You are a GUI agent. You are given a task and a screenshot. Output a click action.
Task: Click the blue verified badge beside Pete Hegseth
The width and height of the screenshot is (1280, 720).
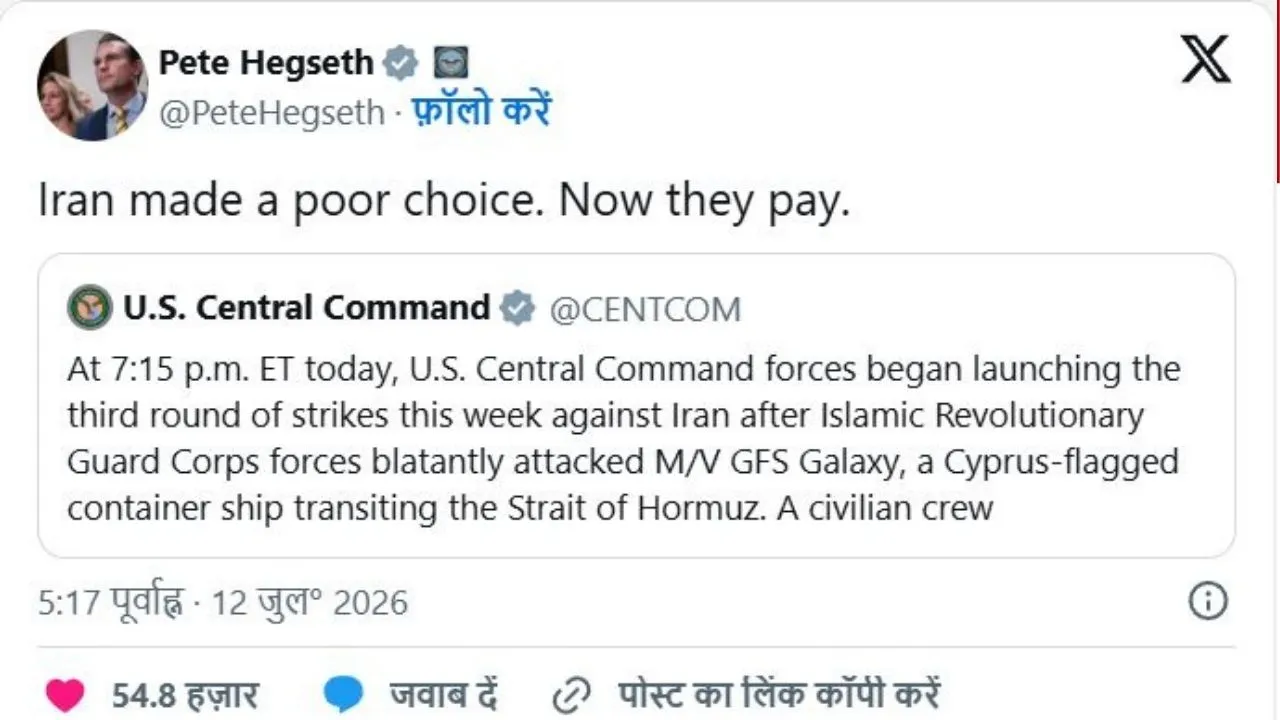click(401, 63)
